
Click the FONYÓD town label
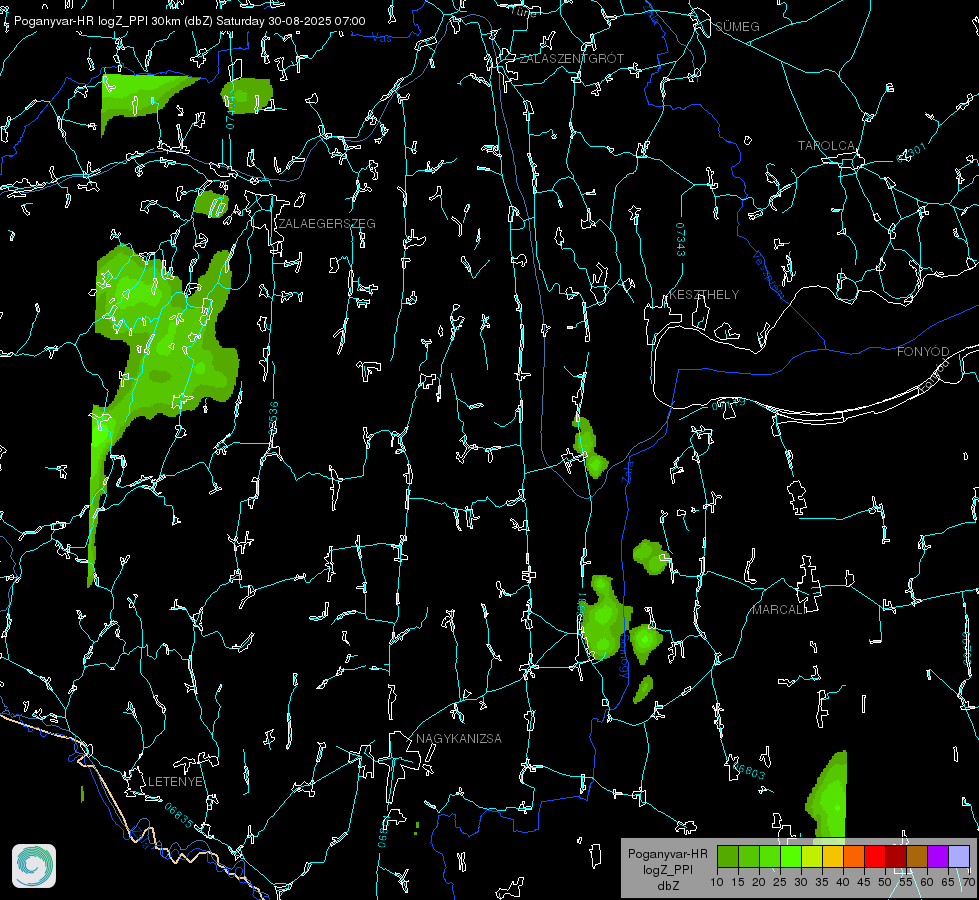[923, 352]
